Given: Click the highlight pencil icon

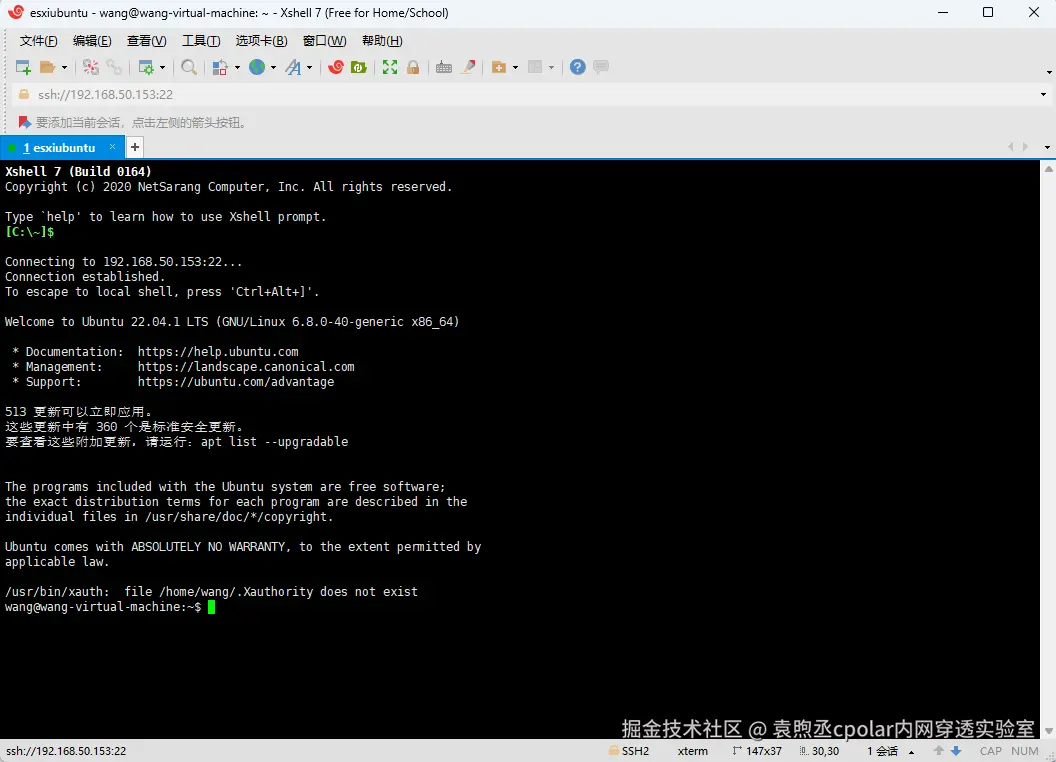Looking at the screenshot, I should tap(468, 67).
